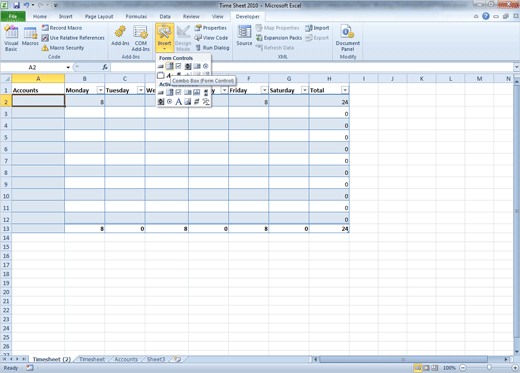This screenshot has height=373, width=520.
Task: Open Customize Quick Access Toolbar dropdown
Action: click(55, 5)
